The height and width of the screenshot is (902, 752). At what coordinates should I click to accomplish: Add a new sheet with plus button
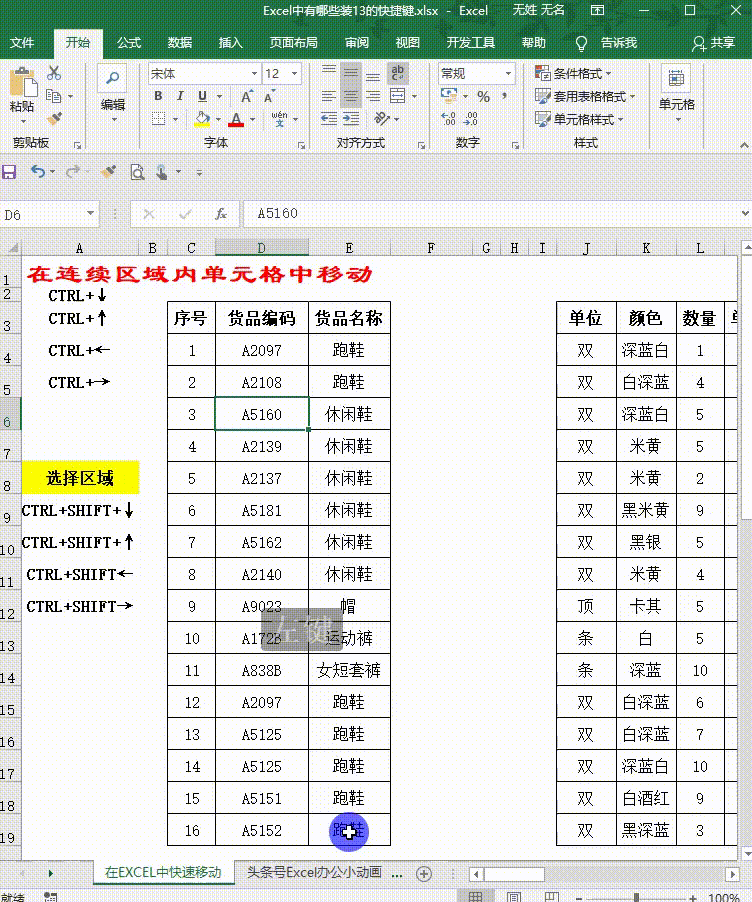[424, 874]
